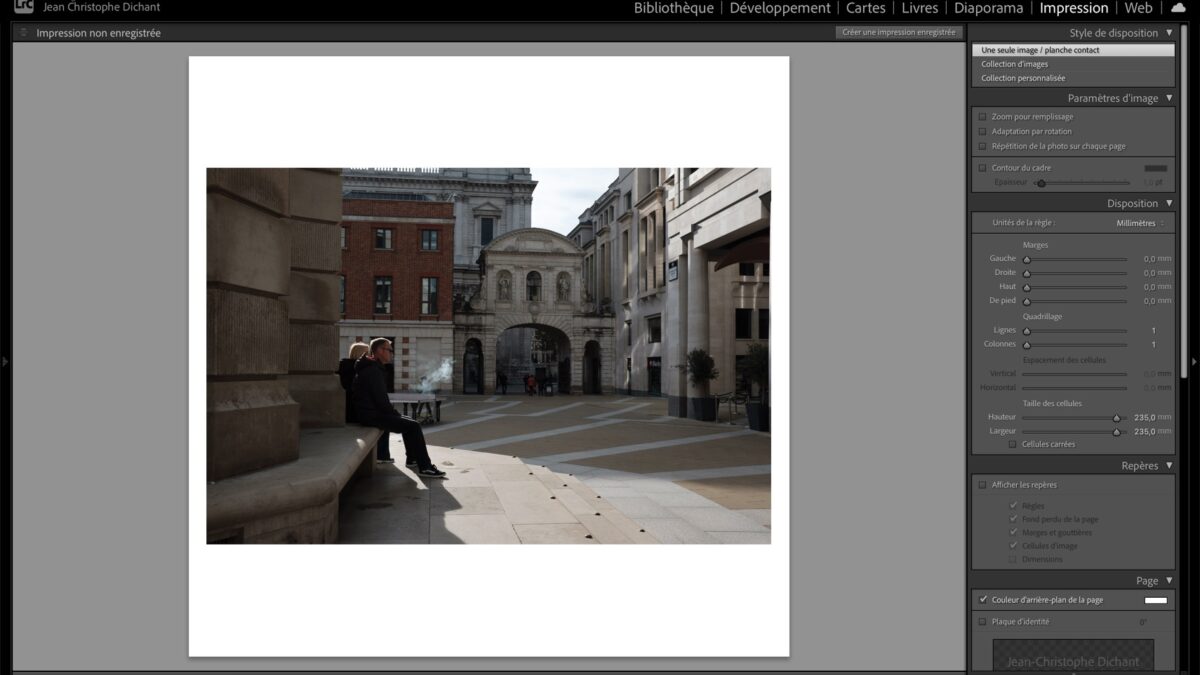Open the Bibliothèque module
Viewport: 1200px width, 675px height.
pos(673,9)
